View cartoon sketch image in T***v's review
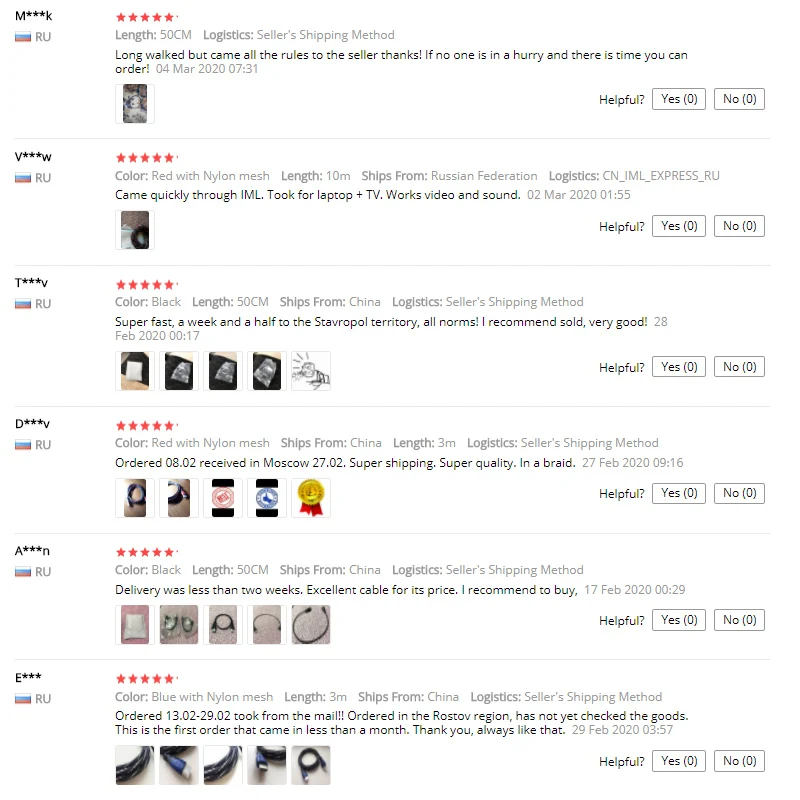 pos(311,371)
